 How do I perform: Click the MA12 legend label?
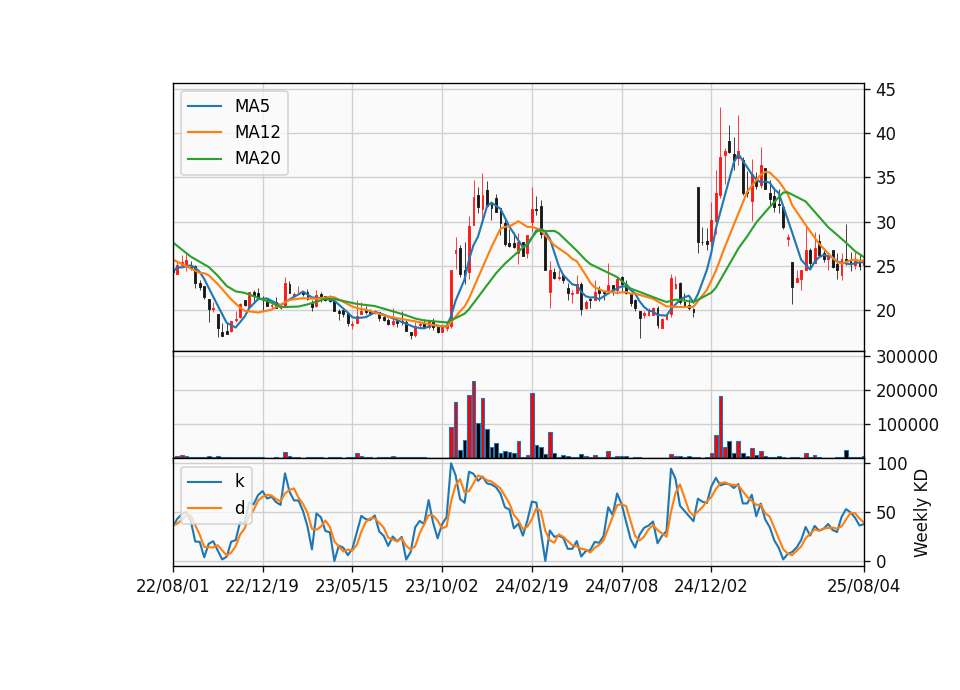click(x=257, y=132)
